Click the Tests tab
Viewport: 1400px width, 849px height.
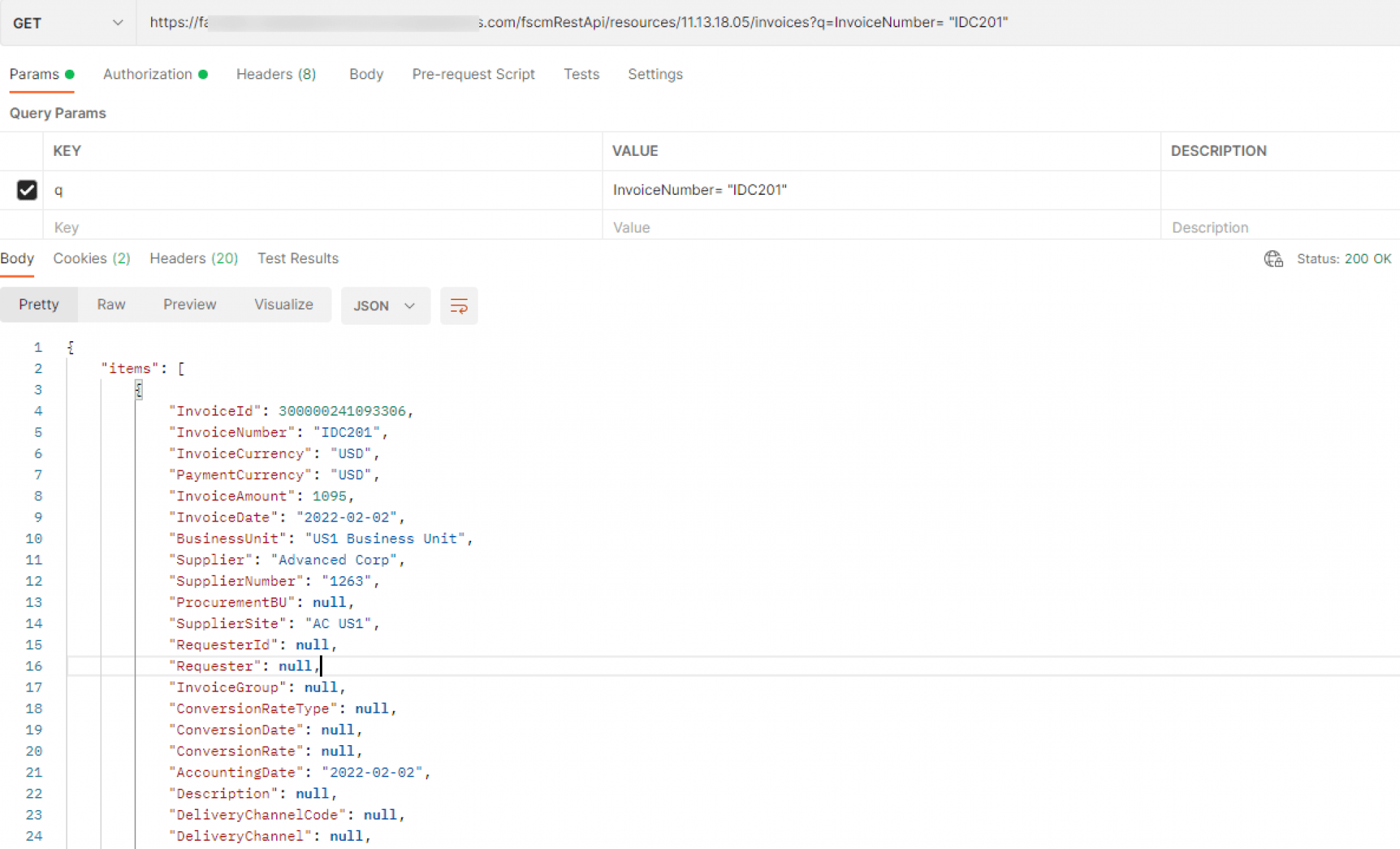(x=581, y=74)
